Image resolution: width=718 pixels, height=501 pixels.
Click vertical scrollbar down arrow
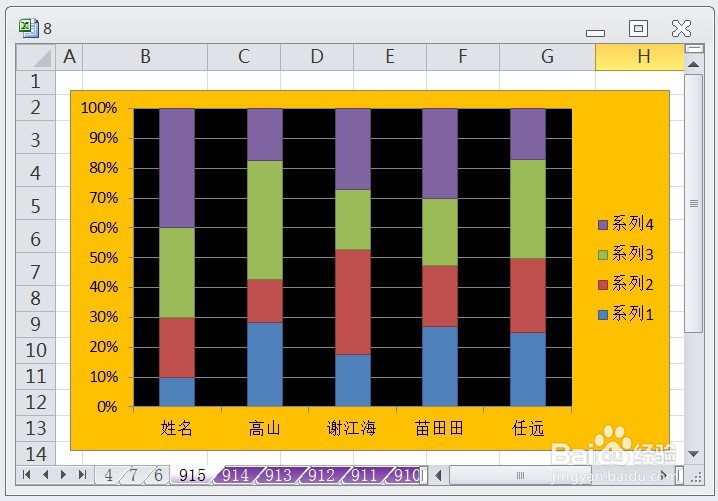pos(694,454)
